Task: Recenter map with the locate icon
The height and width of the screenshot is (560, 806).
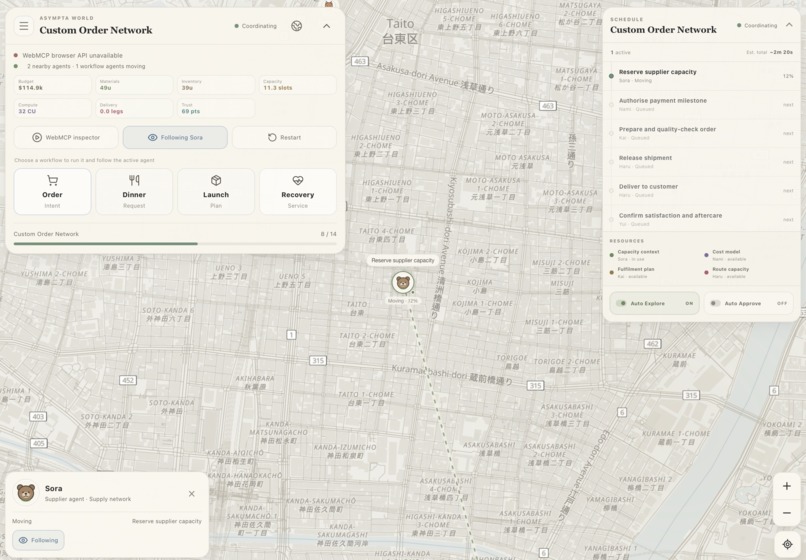Action: pos(787,544)
